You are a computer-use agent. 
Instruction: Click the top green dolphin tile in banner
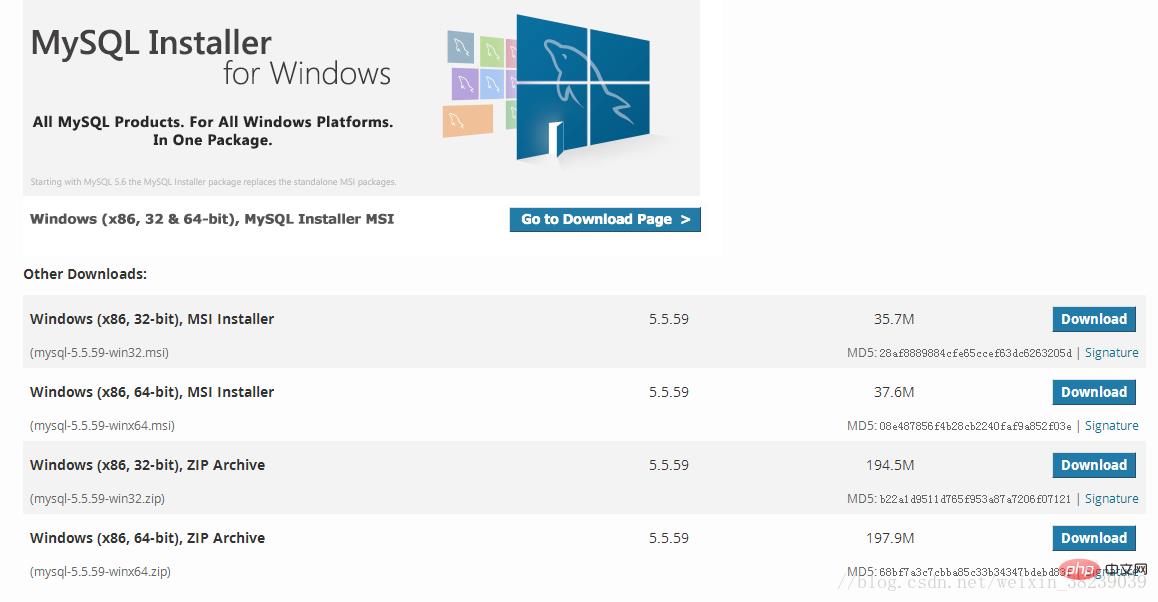click(491, 50)
